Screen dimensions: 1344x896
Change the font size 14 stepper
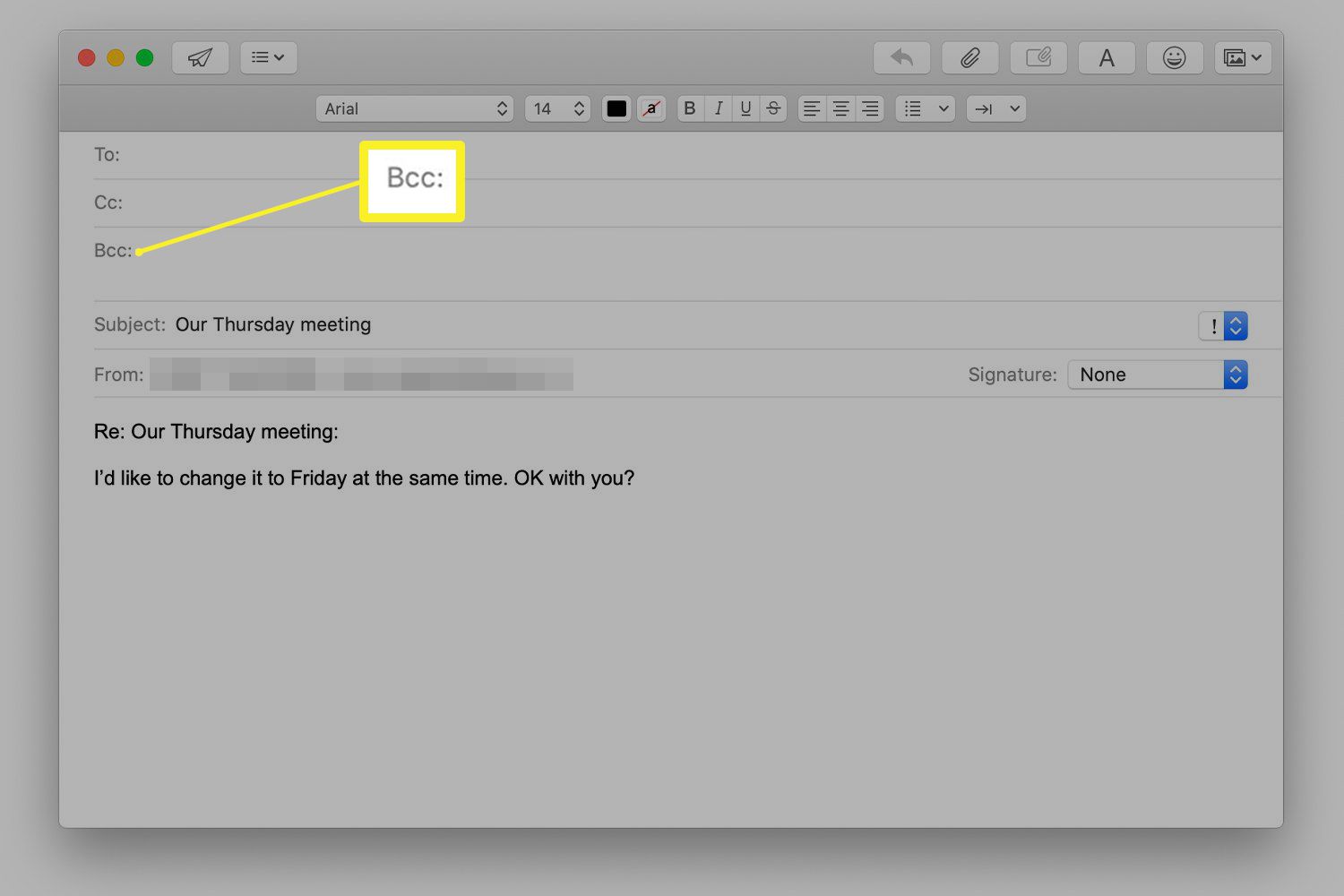click(557, 108)
